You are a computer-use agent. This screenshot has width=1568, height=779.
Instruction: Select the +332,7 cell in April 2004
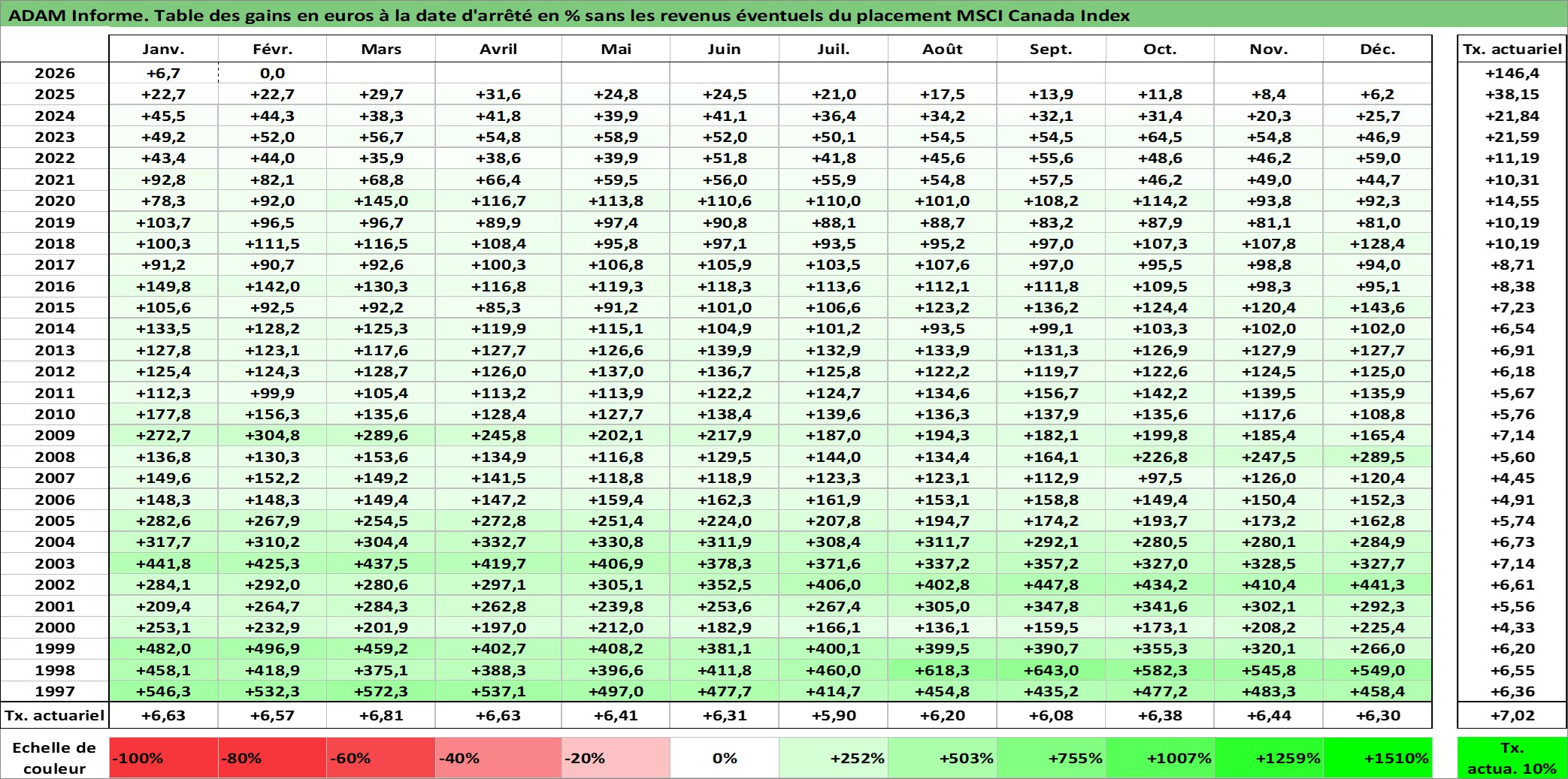pyautogui.click(x=498, y=542)
